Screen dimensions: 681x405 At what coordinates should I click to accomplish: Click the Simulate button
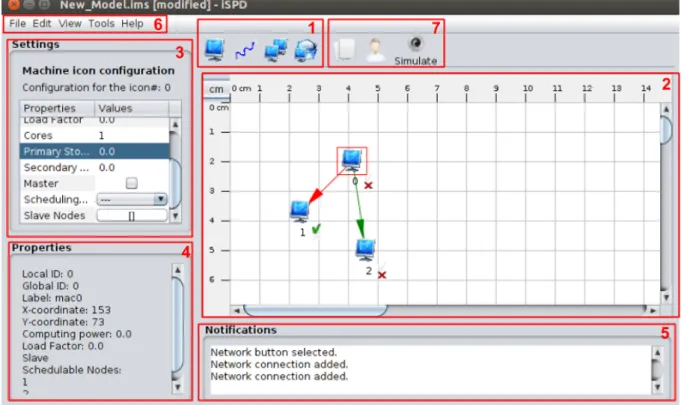click(416, 51)
